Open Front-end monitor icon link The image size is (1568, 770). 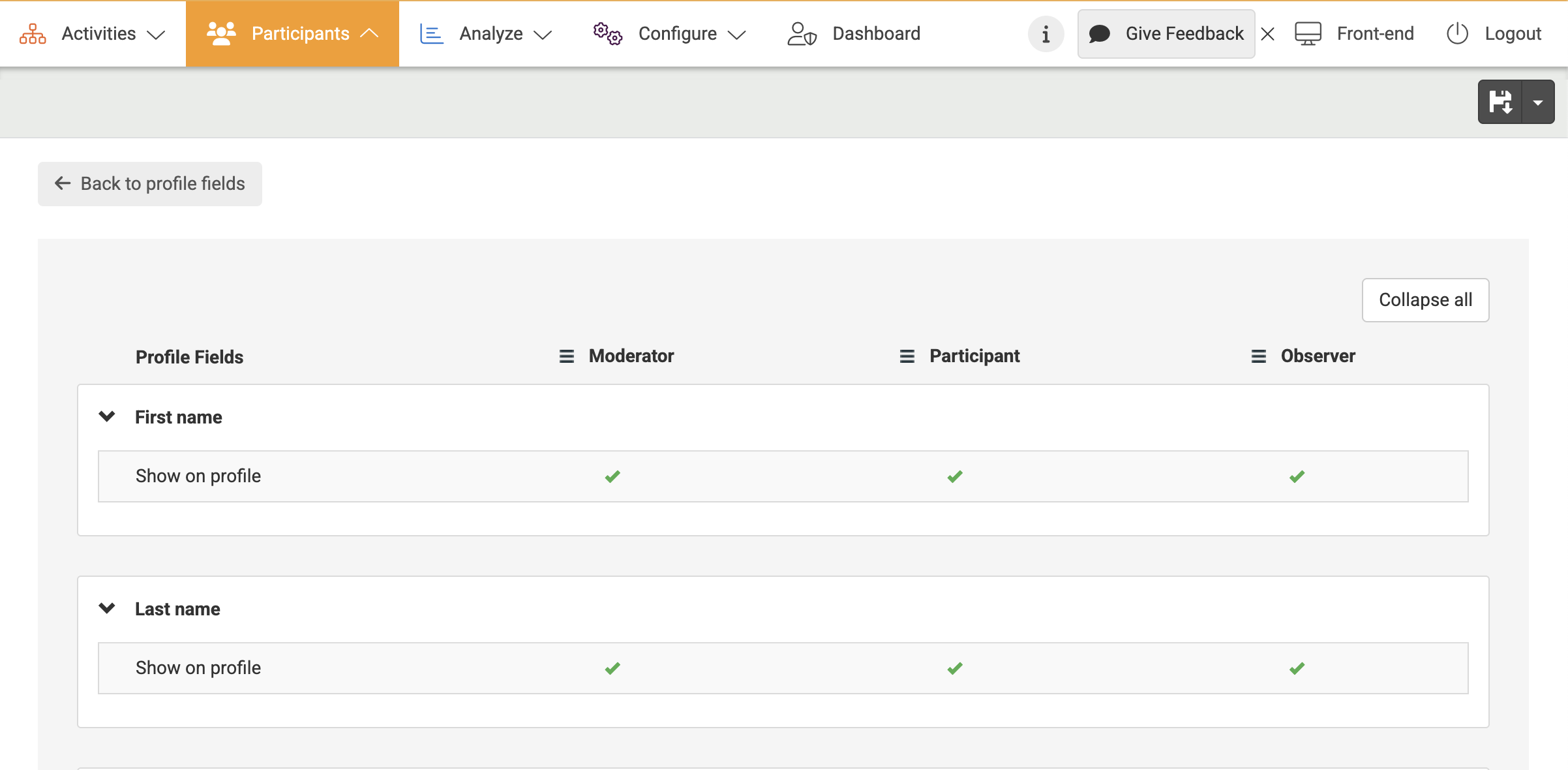click(1308, 34)
